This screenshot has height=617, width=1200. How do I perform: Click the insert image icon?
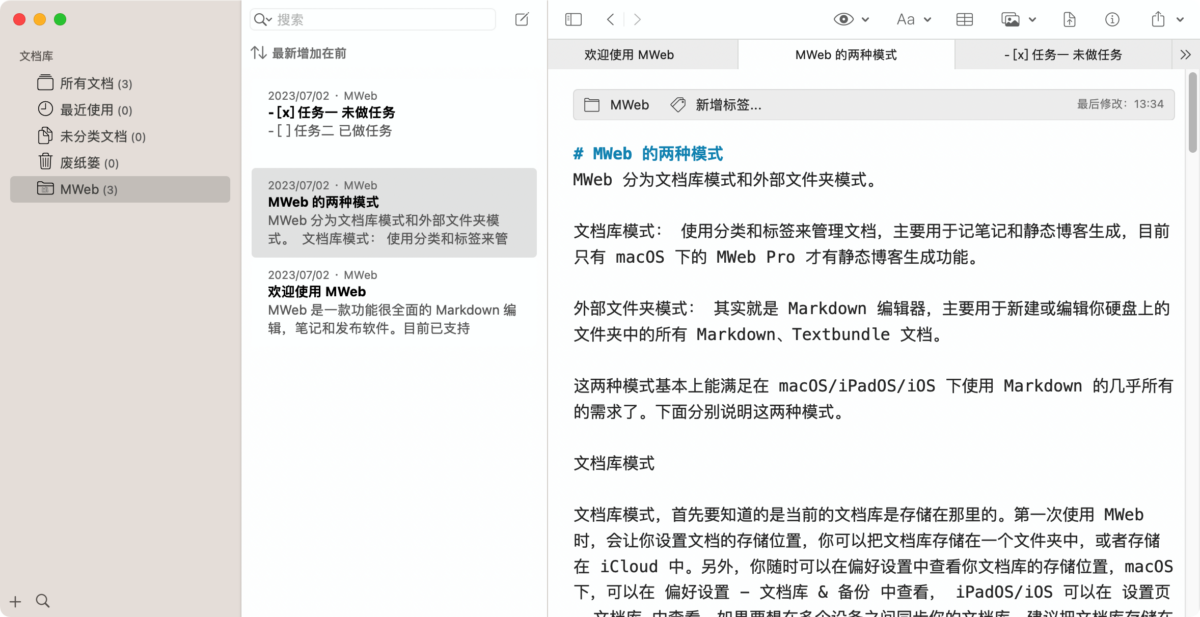click(x=1011, y=19)
